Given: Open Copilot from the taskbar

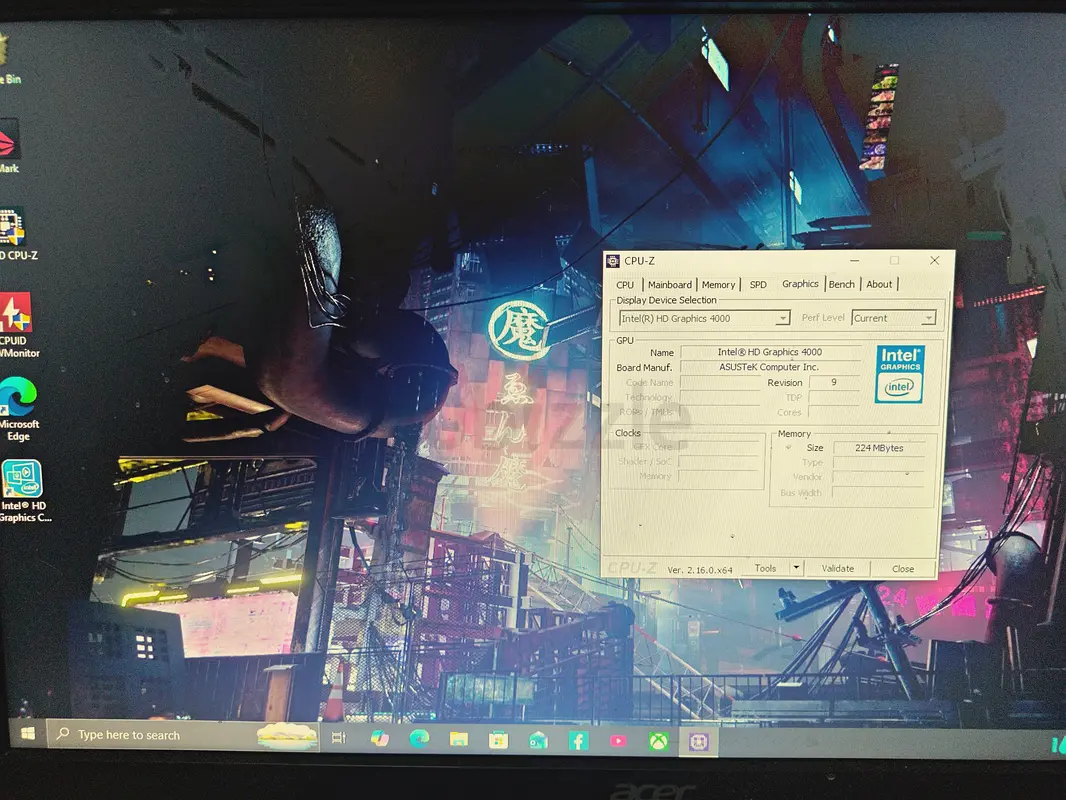Looking at the screenshot, I should click(379, 738).
